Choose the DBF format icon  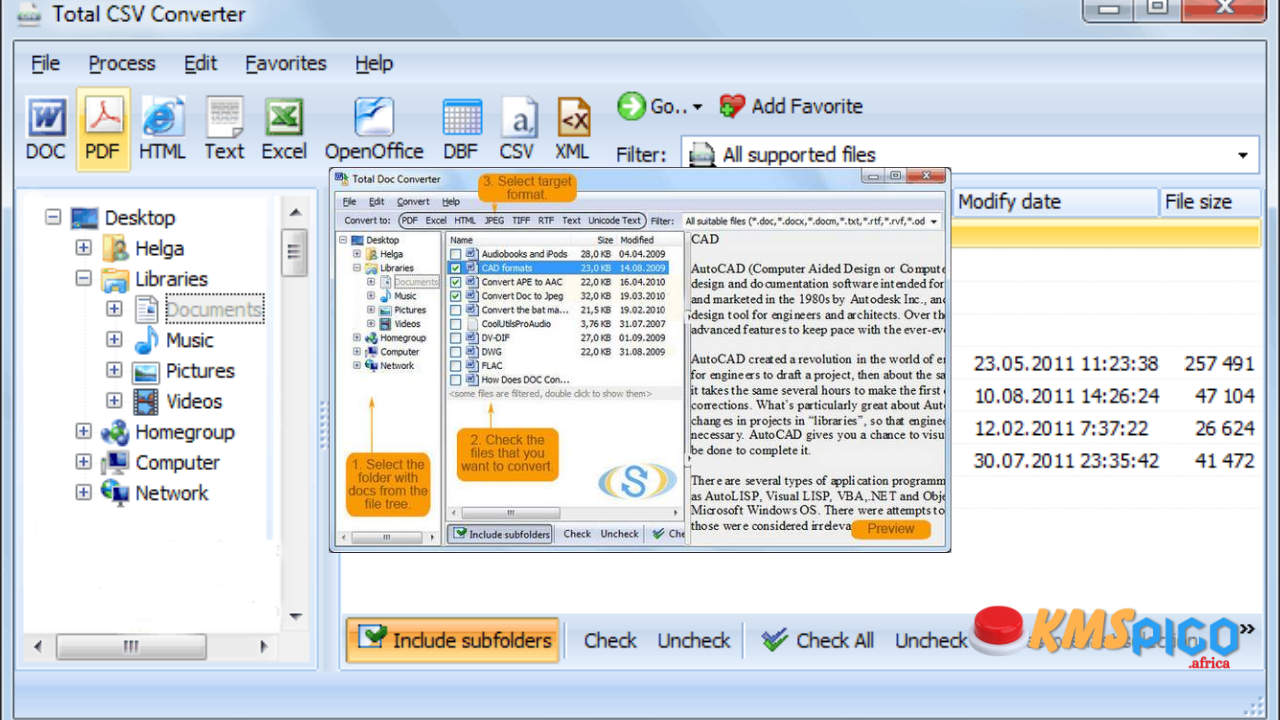pos(461,129)
